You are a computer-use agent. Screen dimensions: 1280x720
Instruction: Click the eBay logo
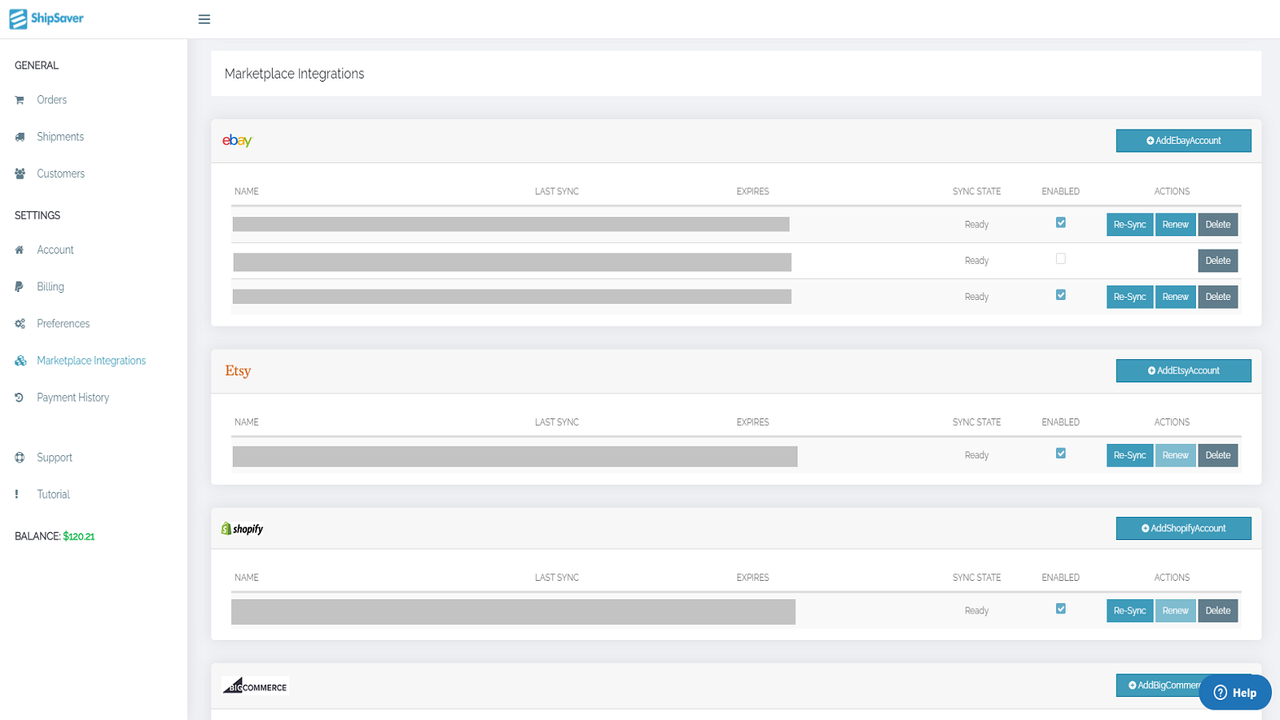(x=237, y=141)
